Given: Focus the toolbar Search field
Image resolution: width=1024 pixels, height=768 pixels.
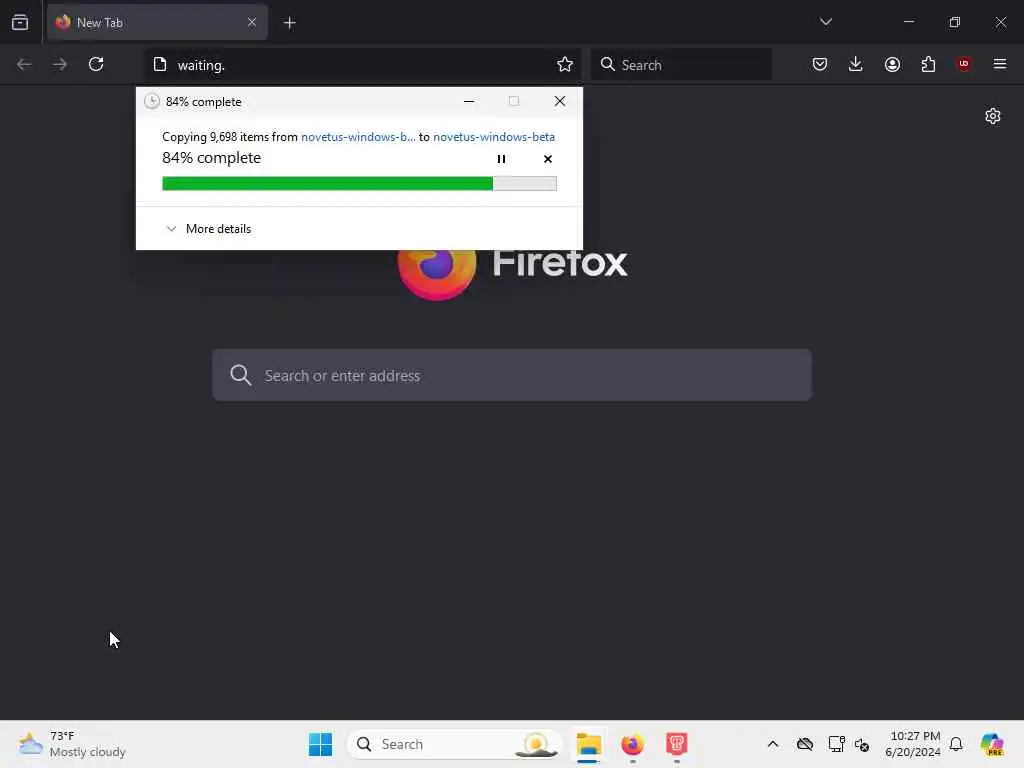Looking at the screenshot, I should pos(681,65).
